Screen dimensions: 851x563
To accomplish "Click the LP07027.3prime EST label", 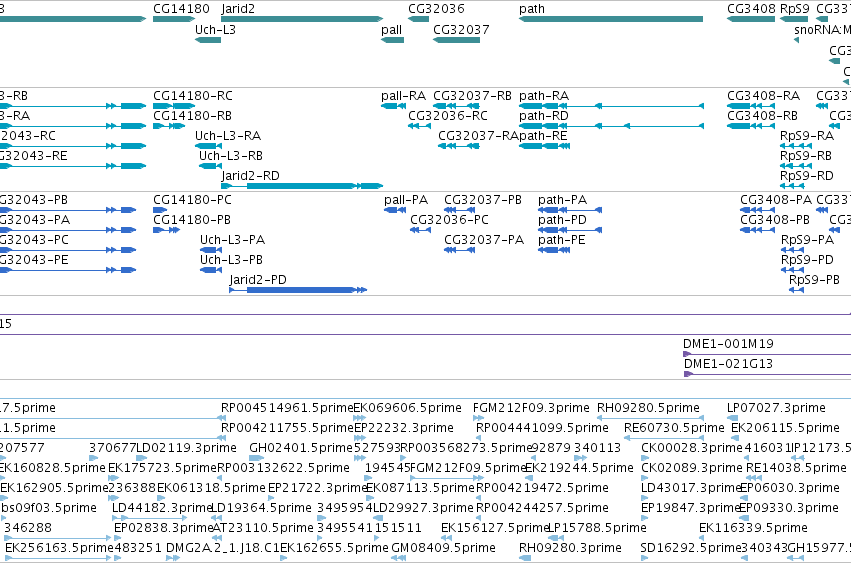I will click(777, 407).
